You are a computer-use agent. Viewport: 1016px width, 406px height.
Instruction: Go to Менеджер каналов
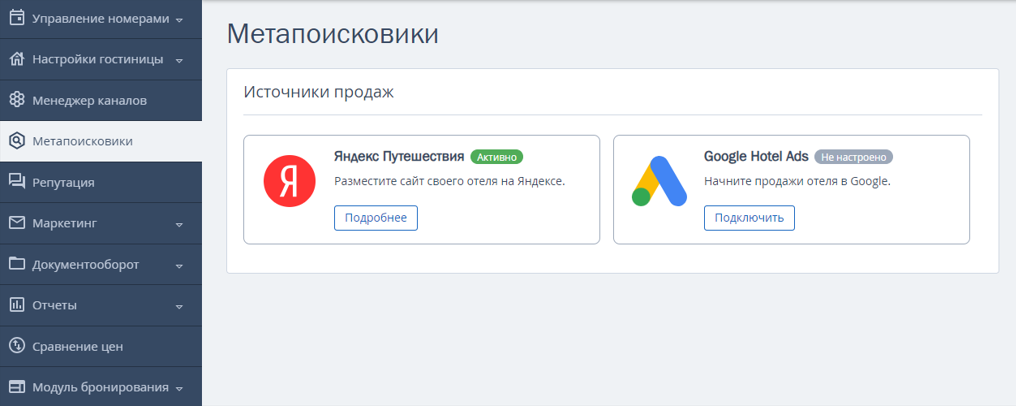tap(101, 100)
